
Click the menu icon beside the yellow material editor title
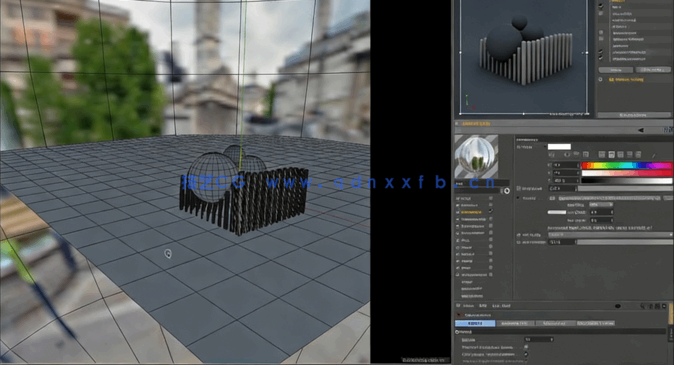click(457, 123)
